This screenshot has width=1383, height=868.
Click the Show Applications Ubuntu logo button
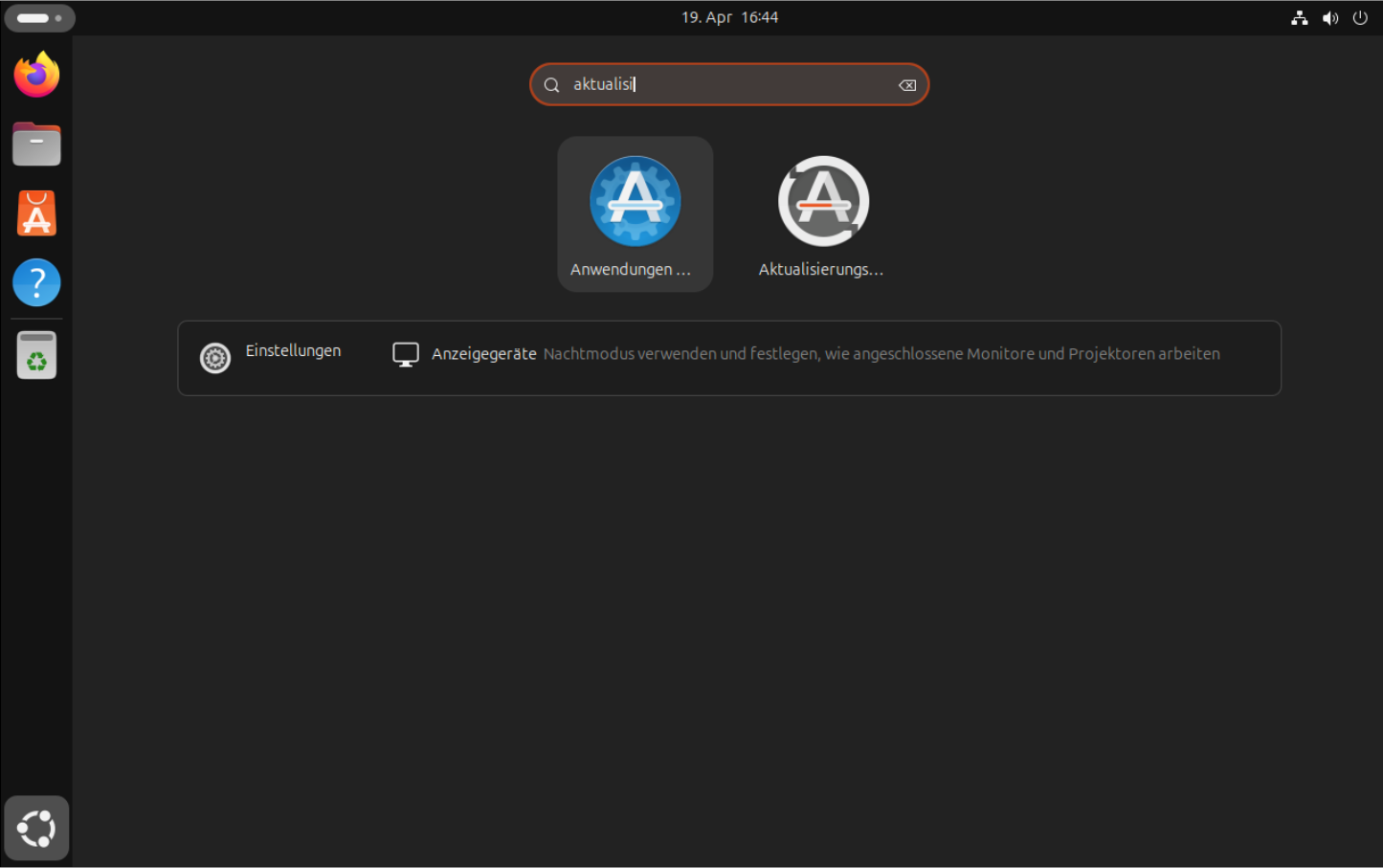(x=36, y=828)
